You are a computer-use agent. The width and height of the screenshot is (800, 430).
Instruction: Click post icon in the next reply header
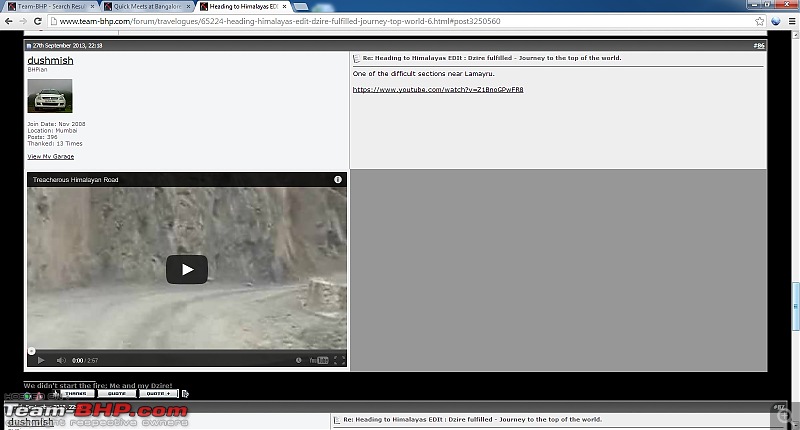point(337,420)
